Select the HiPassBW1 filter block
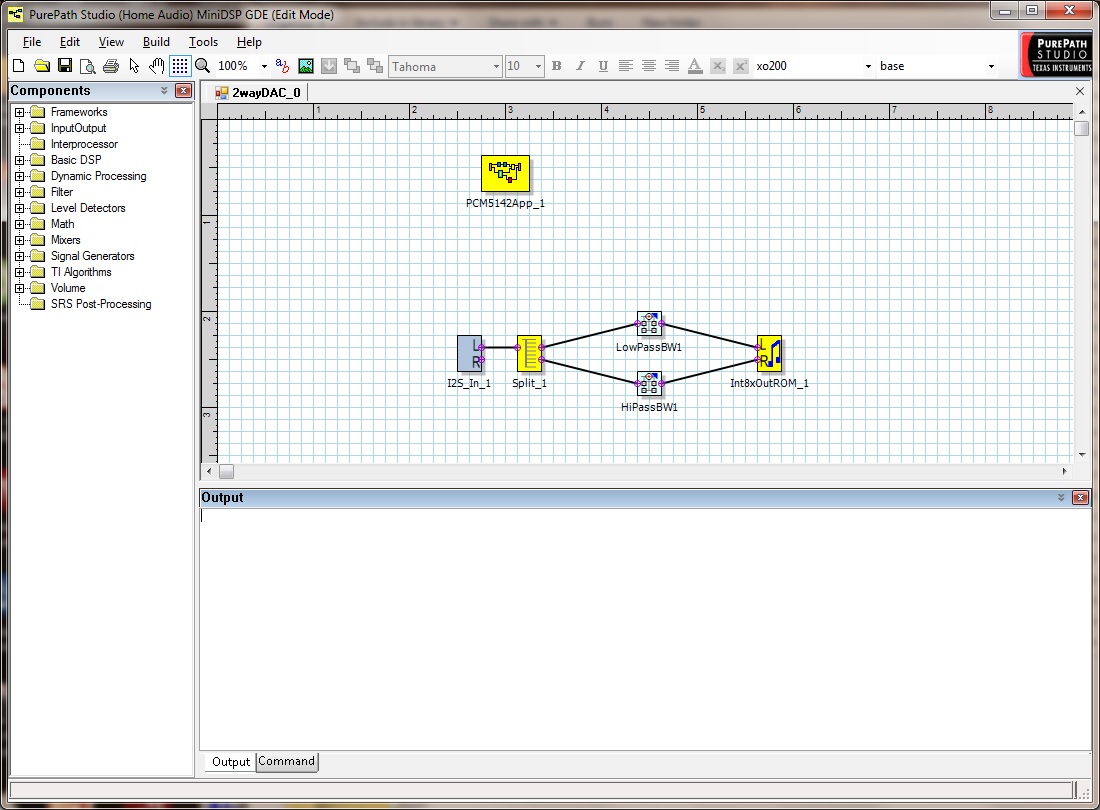 tap(649, 384)
